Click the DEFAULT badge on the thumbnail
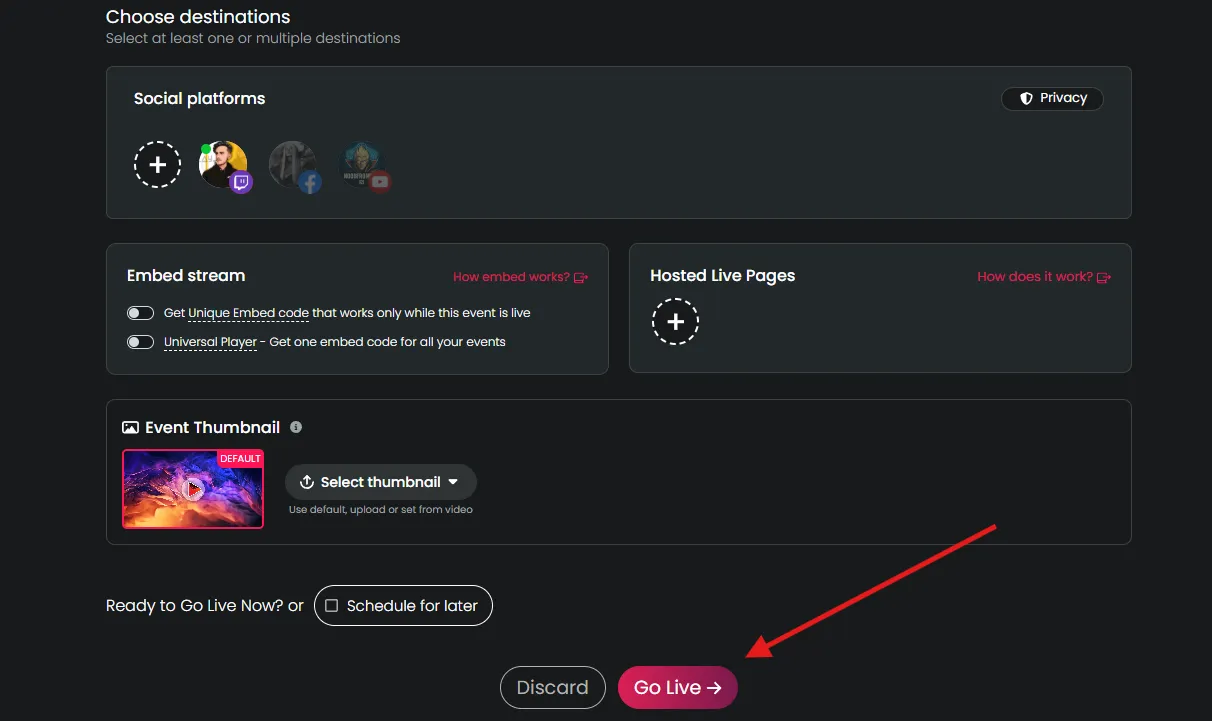The width and height of the screenshot is (1212, 721). 240,458
